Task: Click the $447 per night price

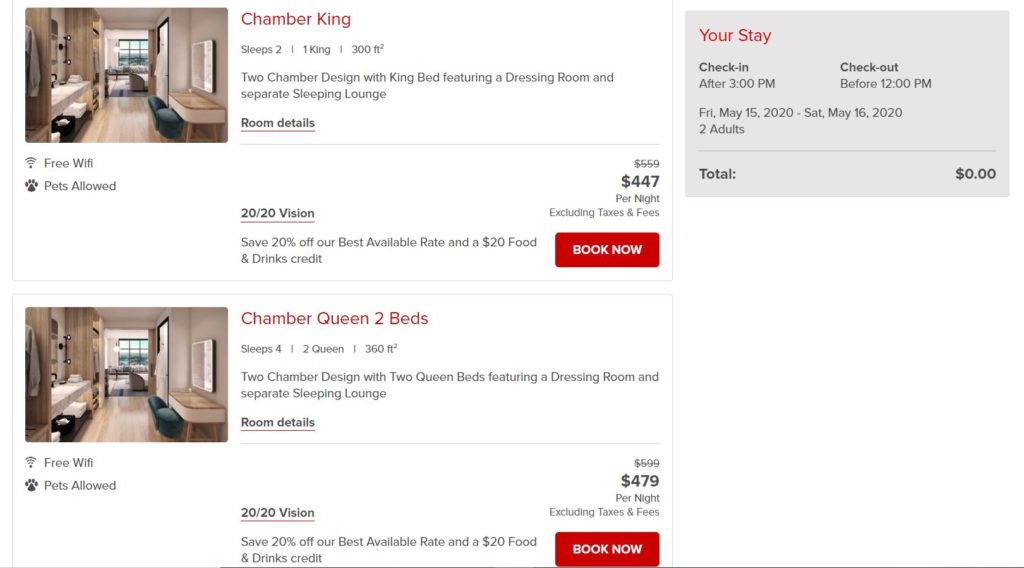Action: 640,181
